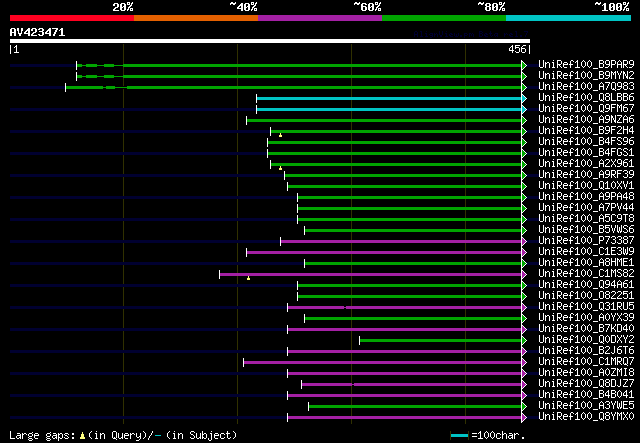Select the UniRef100_C1MRQ7 hit
This screenshot has height=443, width=640.
coord(586,362)
